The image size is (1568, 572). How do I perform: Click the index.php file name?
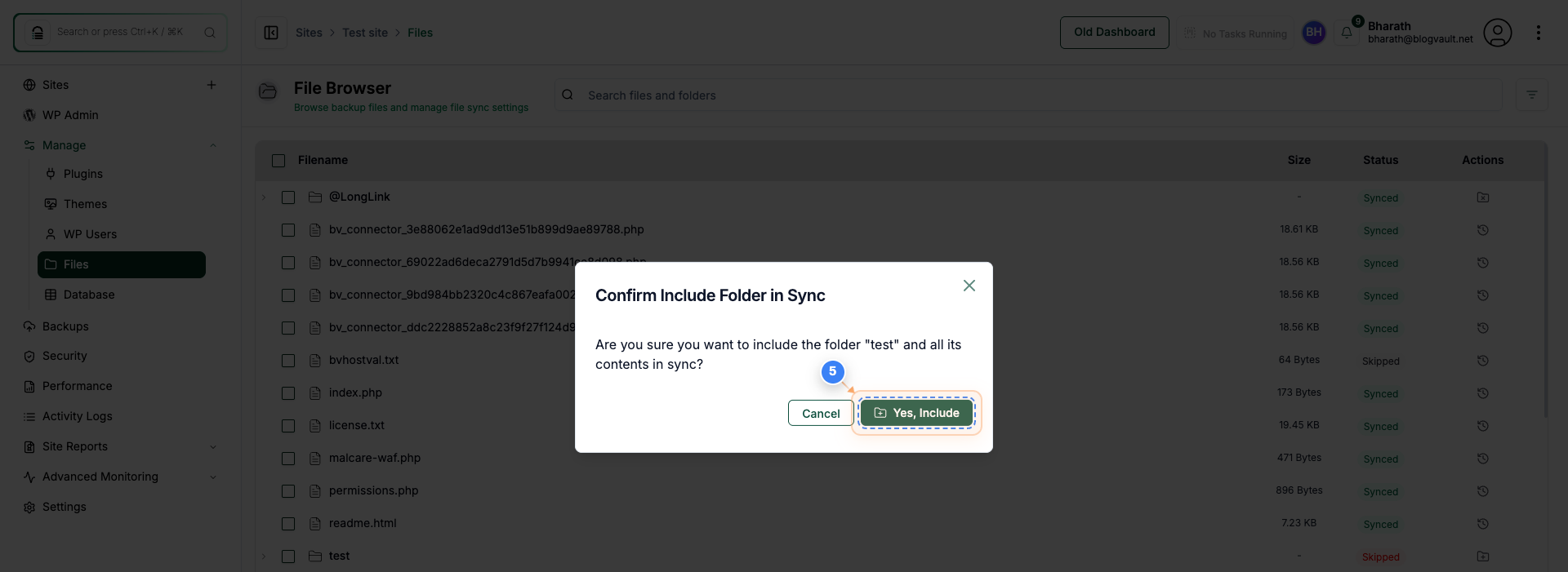pos(355,392)
